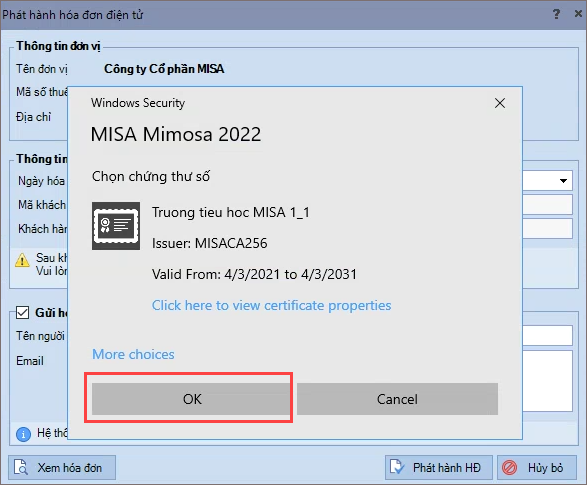Click the Email text area
This screenshot has width=587, height=485.
(547, 381)
